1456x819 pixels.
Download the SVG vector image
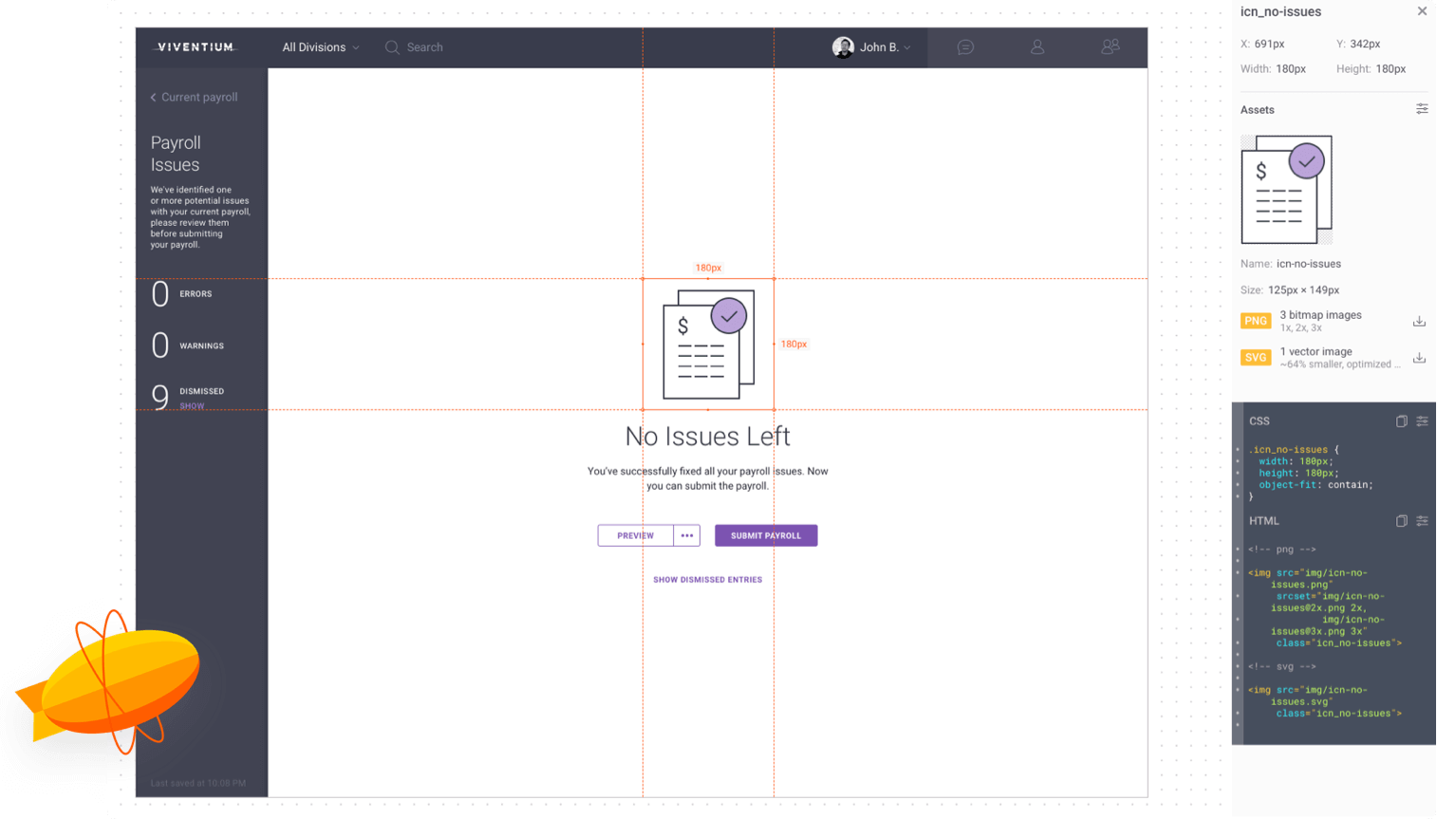1419,358
